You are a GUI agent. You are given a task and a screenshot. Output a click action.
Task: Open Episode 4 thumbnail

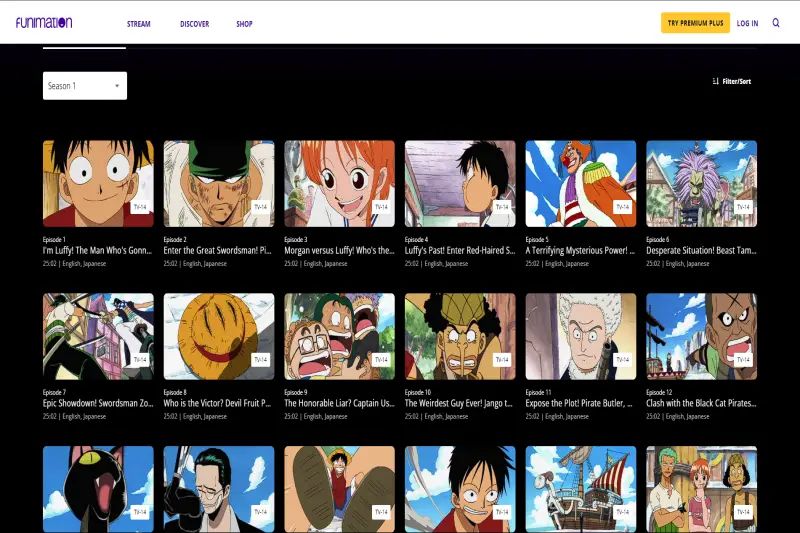click(460, 184)
